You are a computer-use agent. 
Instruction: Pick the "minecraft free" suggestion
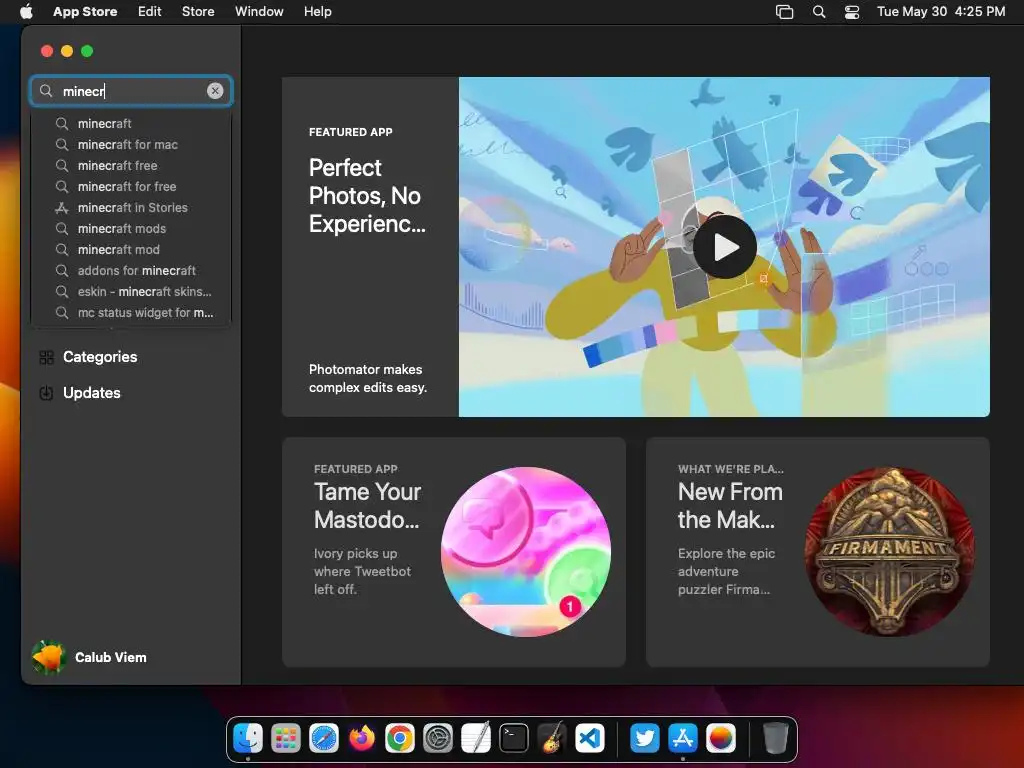click(x=131, y=165)
